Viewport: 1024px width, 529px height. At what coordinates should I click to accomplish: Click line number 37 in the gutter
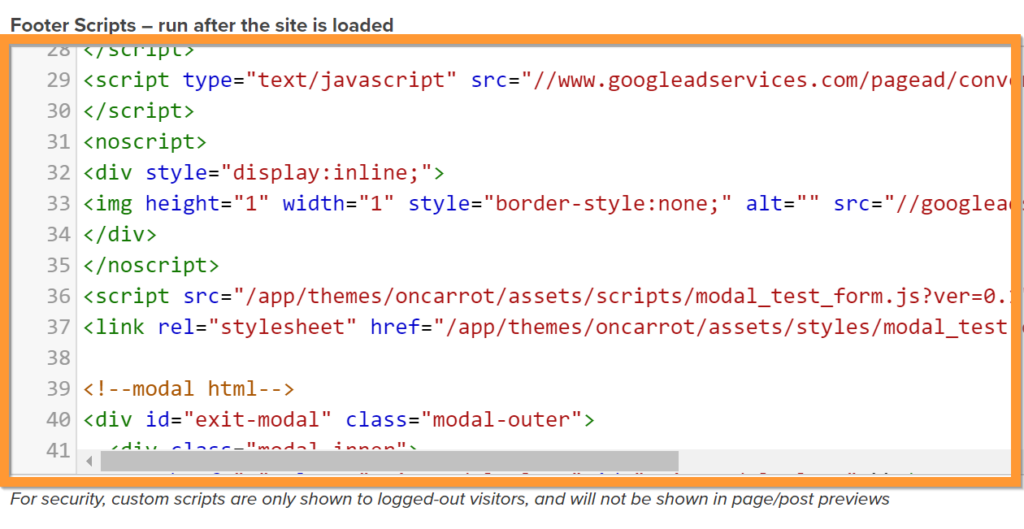[58, 327]
